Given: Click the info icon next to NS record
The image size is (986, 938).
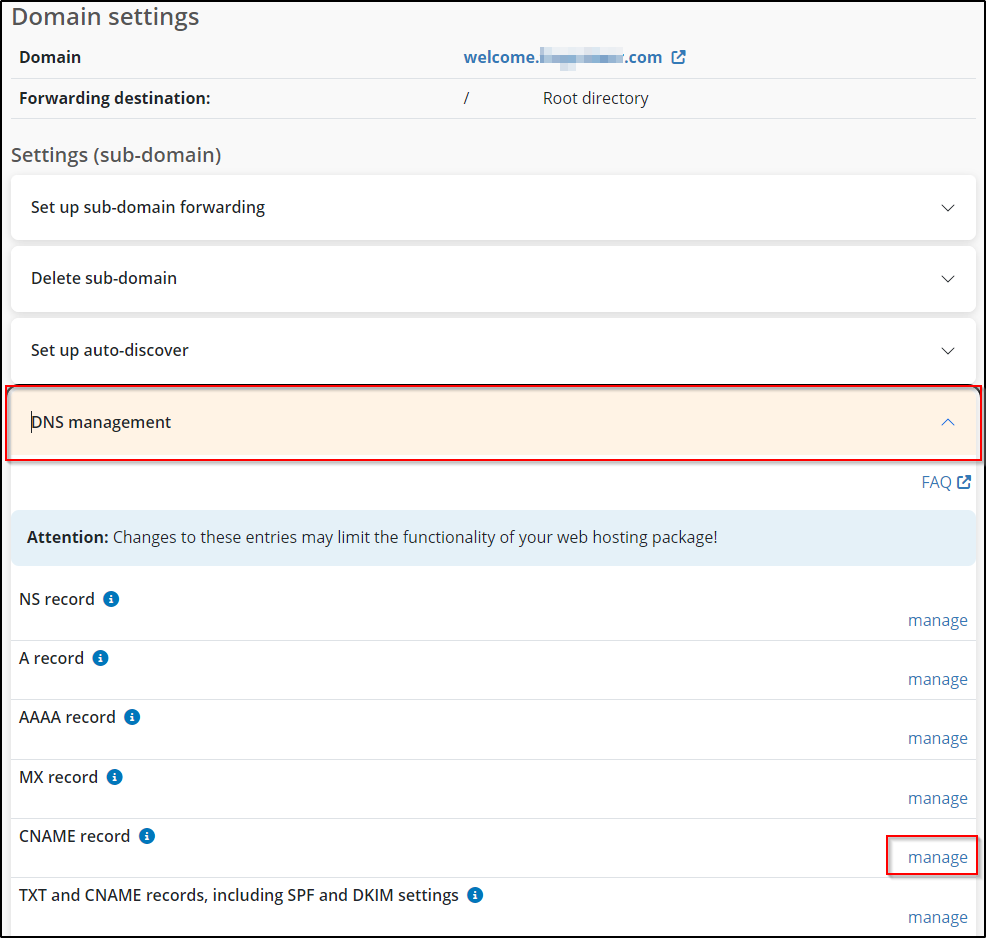Looking at the screenshot, I should click(111, 599).
